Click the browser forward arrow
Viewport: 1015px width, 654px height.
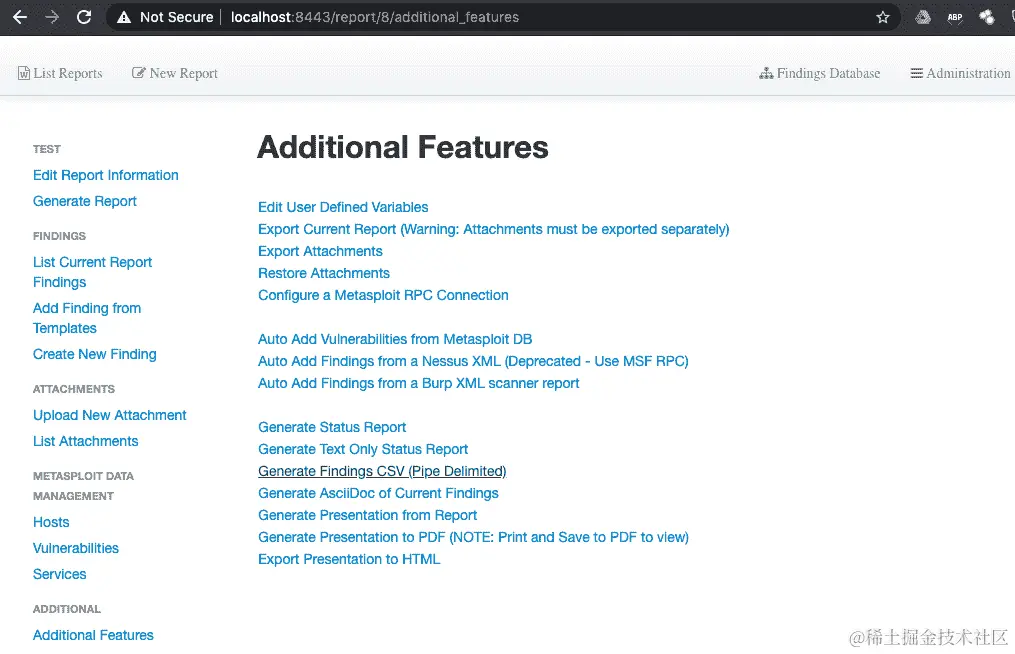click(x=52, y=17)
